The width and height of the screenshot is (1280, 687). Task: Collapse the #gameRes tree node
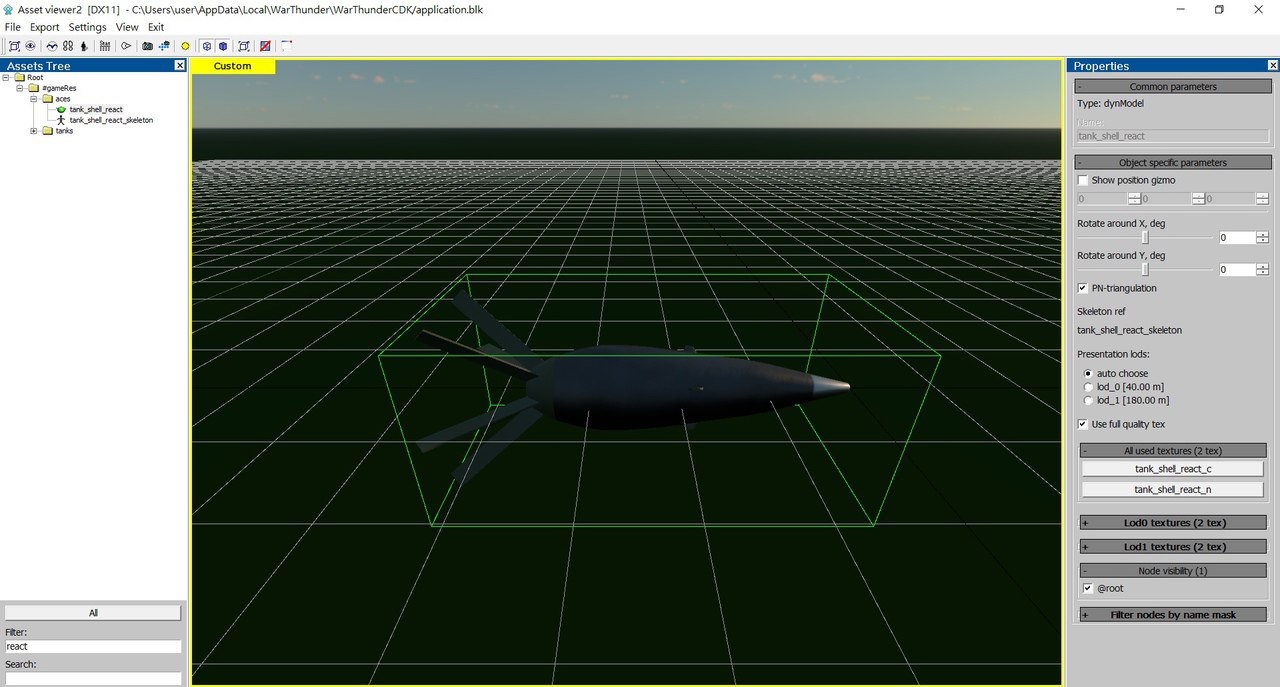tap(20, 88)
